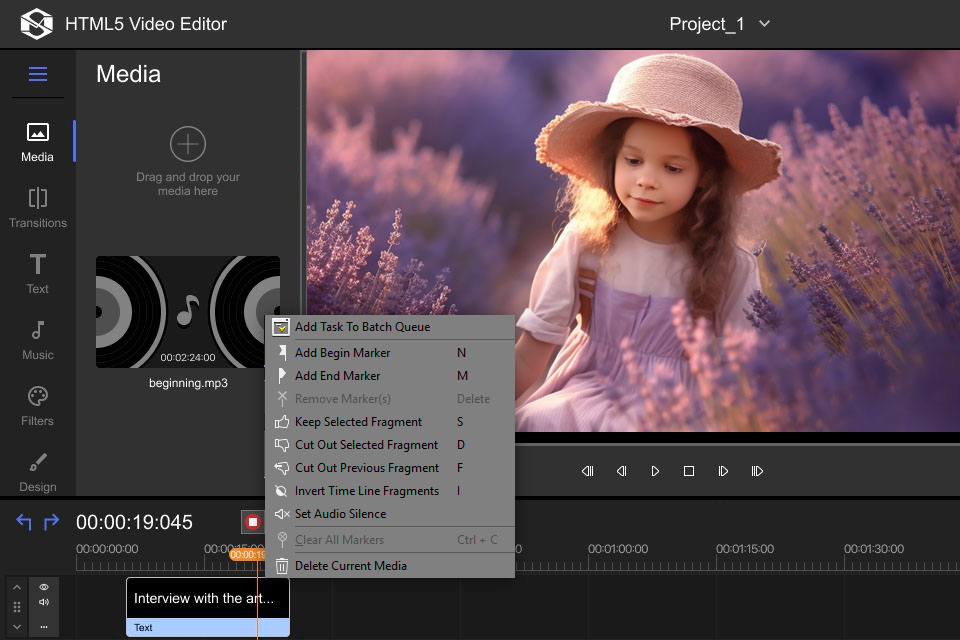The height and width of the screenshot is (640, 960).
Task: Open the Music panel
Action: point(37,340)
